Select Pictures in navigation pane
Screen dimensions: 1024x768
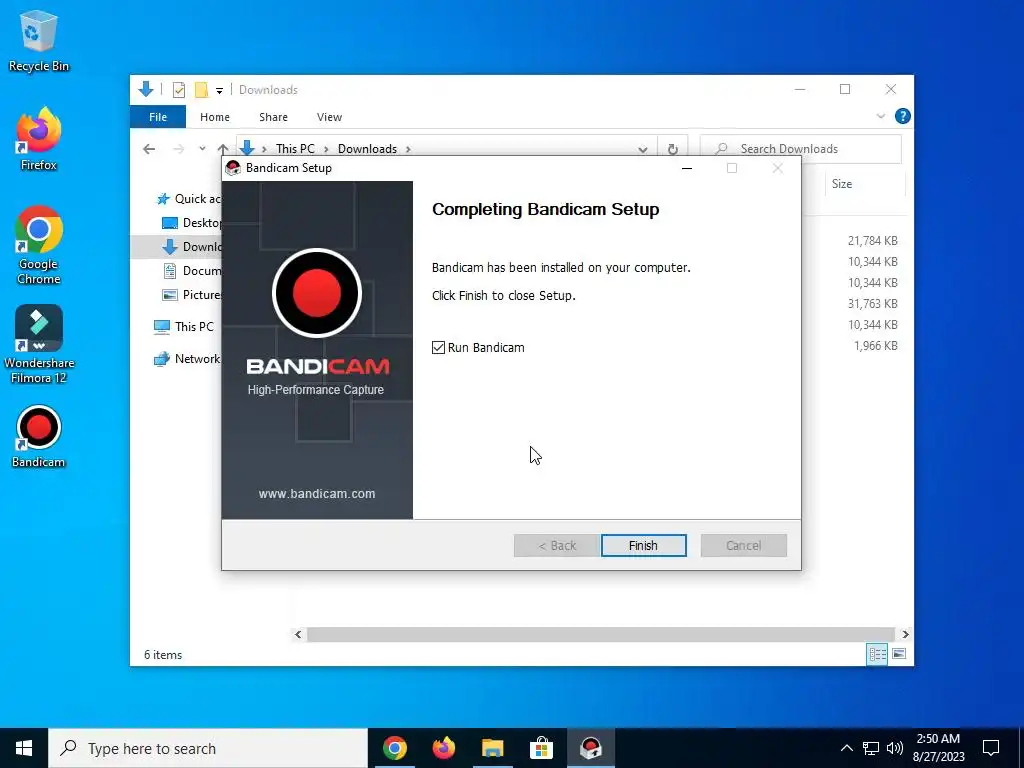click(x=191, y=295)
